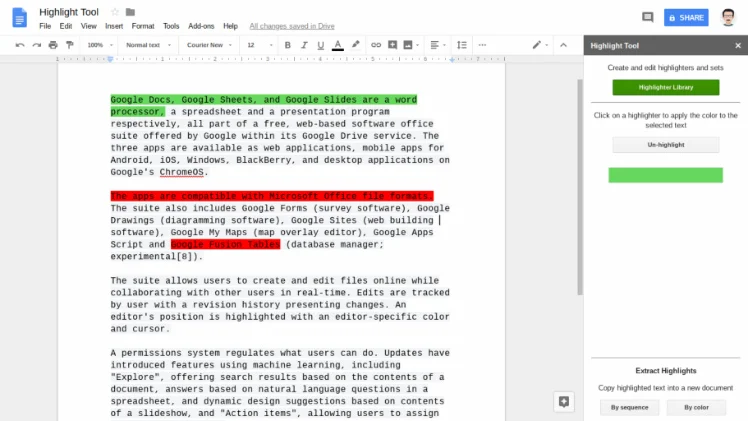Viewport: 748px width, 421px height.
Task: Open the Tools menu
Action: (171, 26)
